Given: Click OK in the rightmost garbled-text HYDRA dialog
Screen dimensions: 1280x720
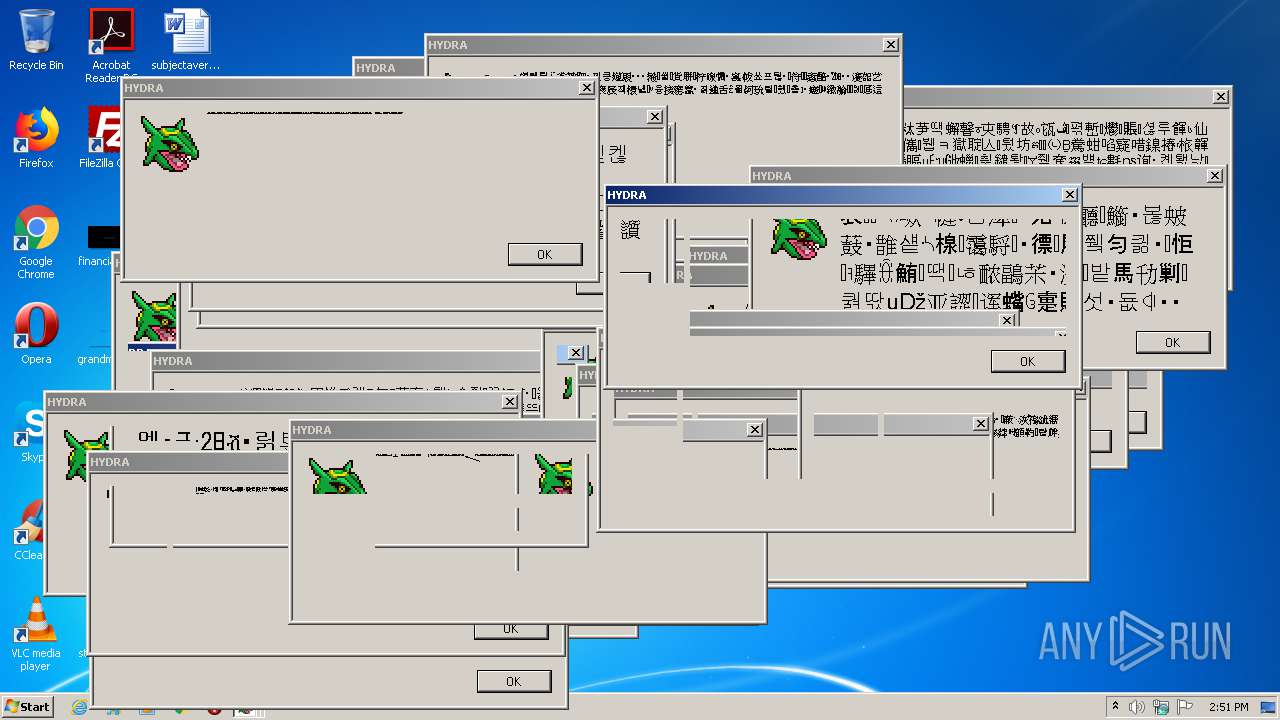Looking at the screenshot, I should click(x=1173, y=342).
